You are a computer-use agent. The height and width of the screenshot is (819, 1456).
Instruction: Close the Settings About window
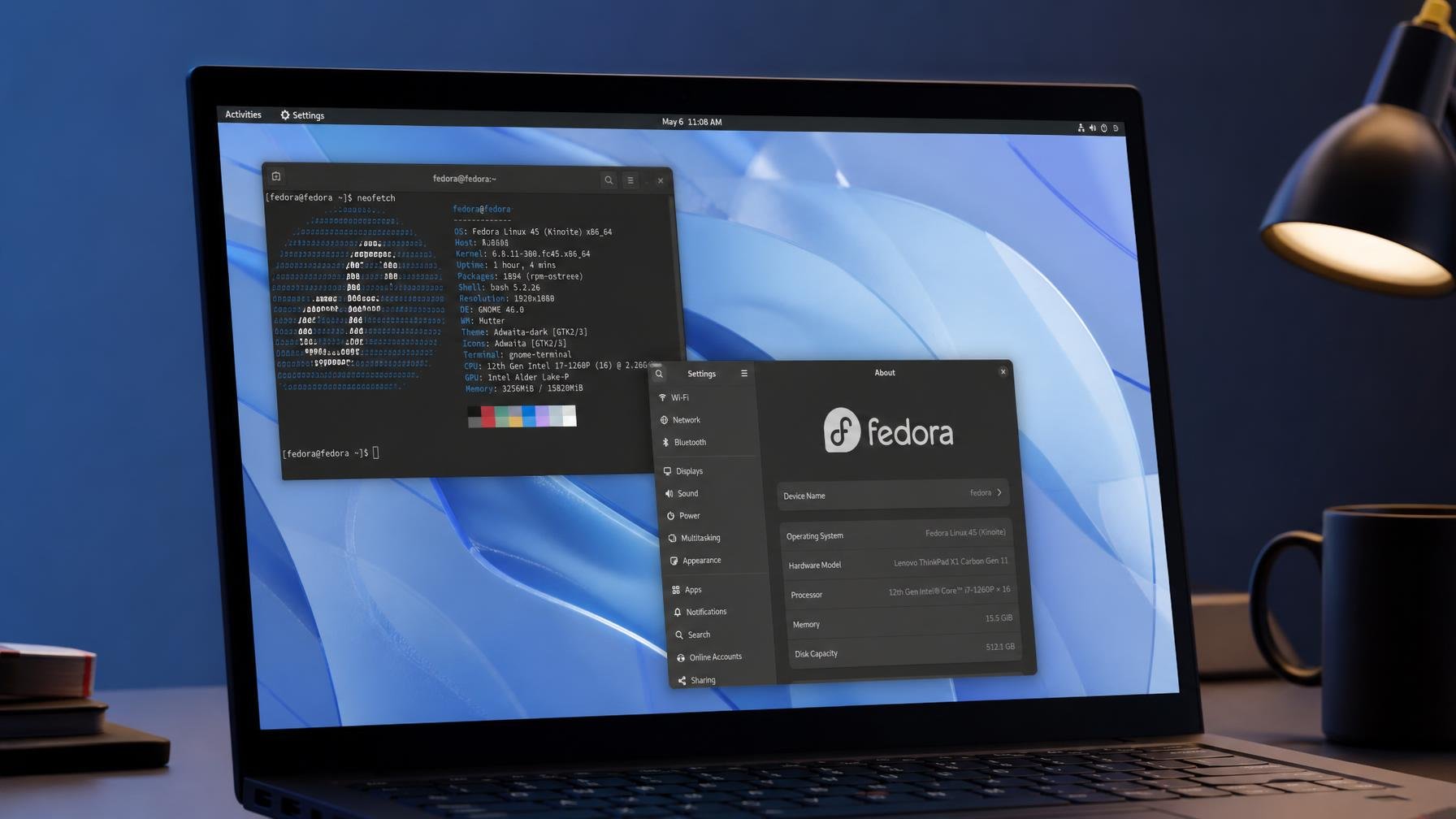point(1003,371)
